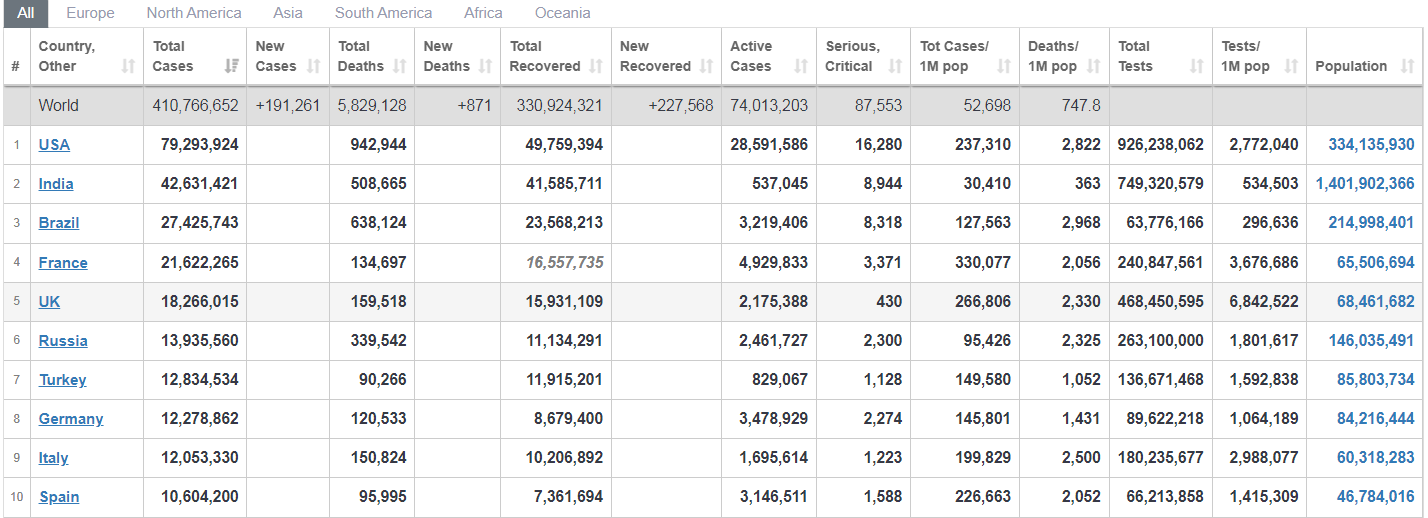Sort by Deaths/1M pop arrows
The height and width of the screenshot is (518, 1428).
point(1094,66)
